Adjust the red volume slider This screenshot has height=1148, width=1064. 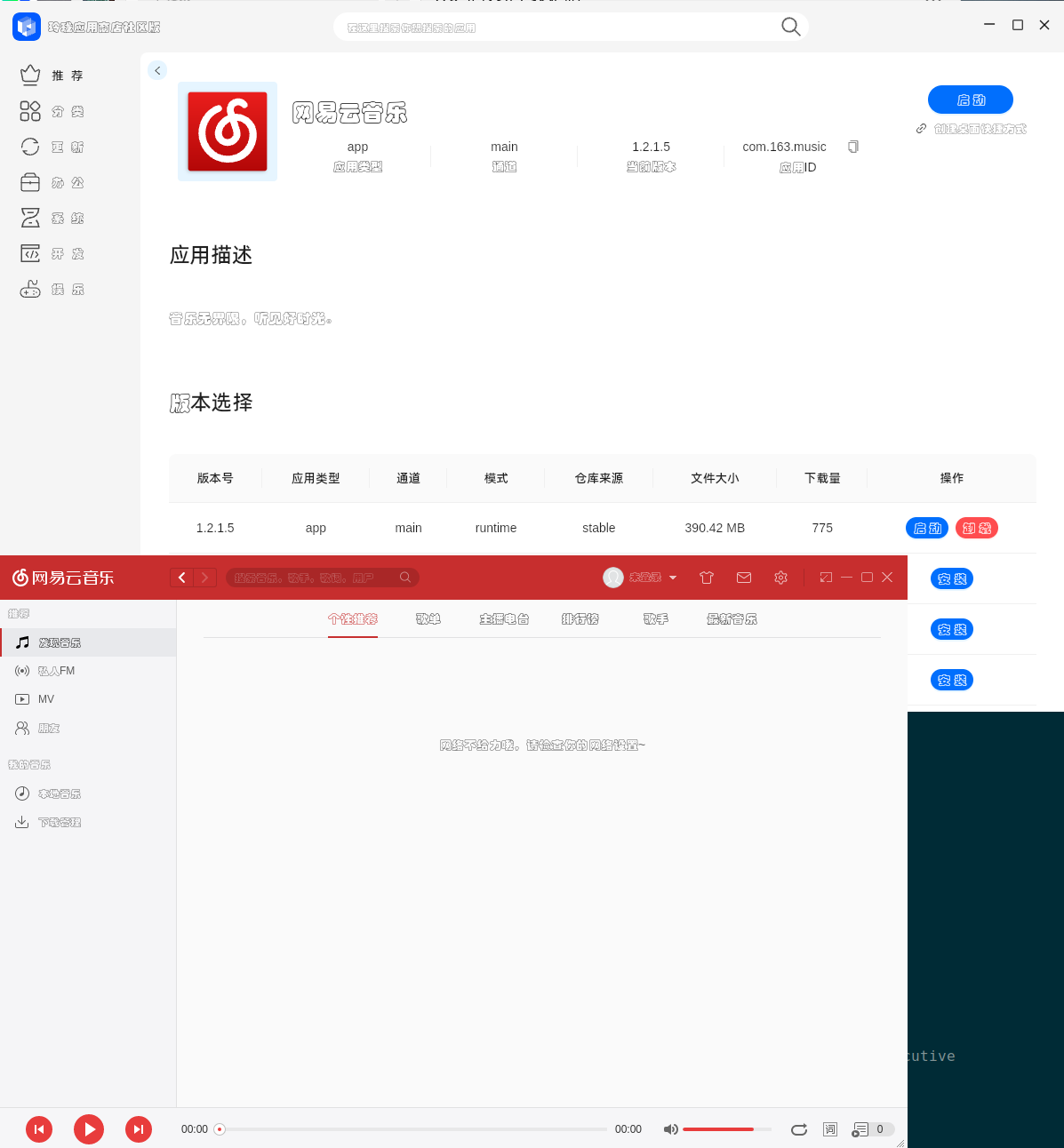727,1129
